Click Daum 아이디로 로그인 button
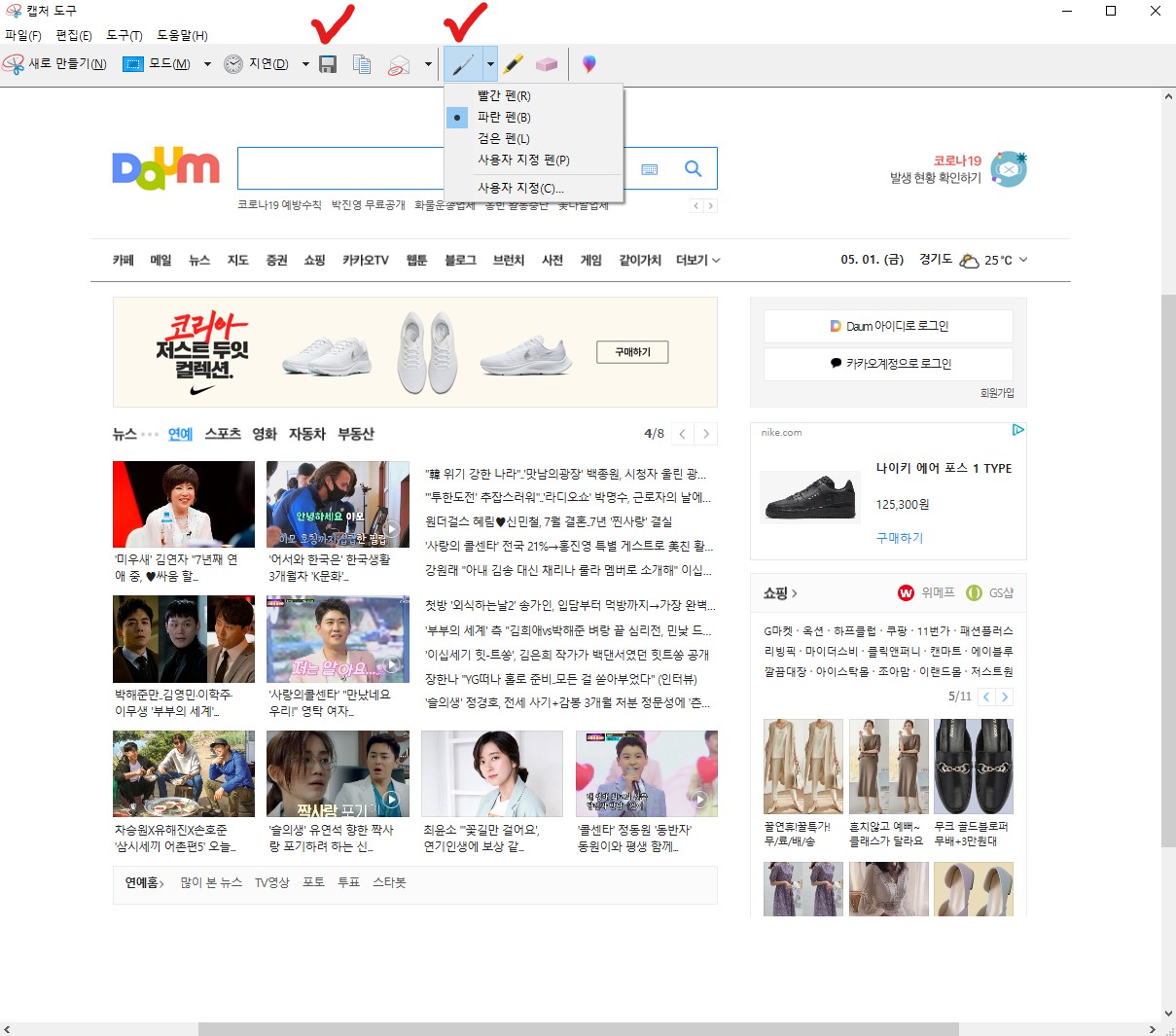Image resolution: width=1176 pixels, height=1036 pixels. pos(888,326)
